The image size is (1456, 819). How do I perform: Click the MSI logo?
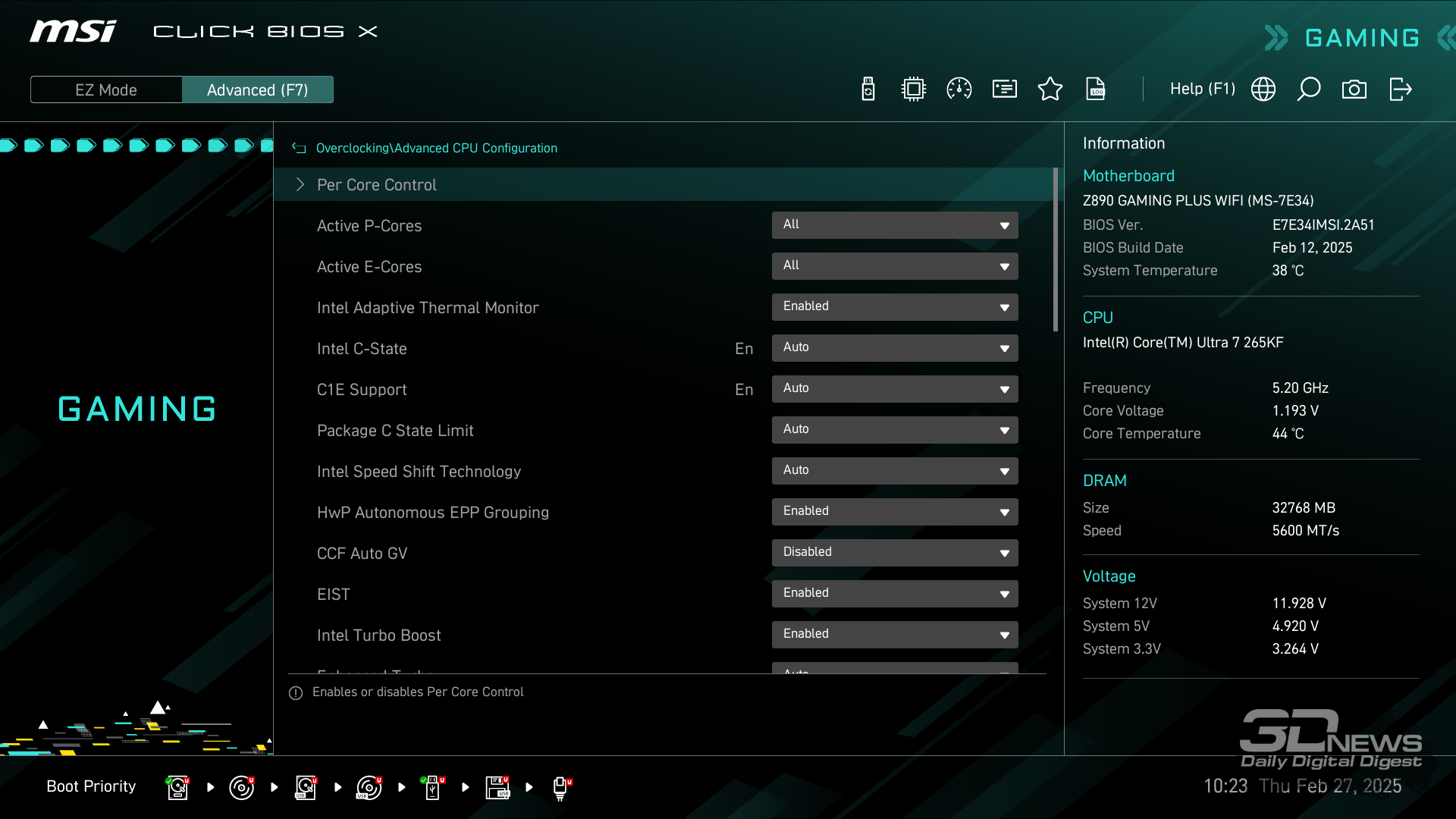73,31
